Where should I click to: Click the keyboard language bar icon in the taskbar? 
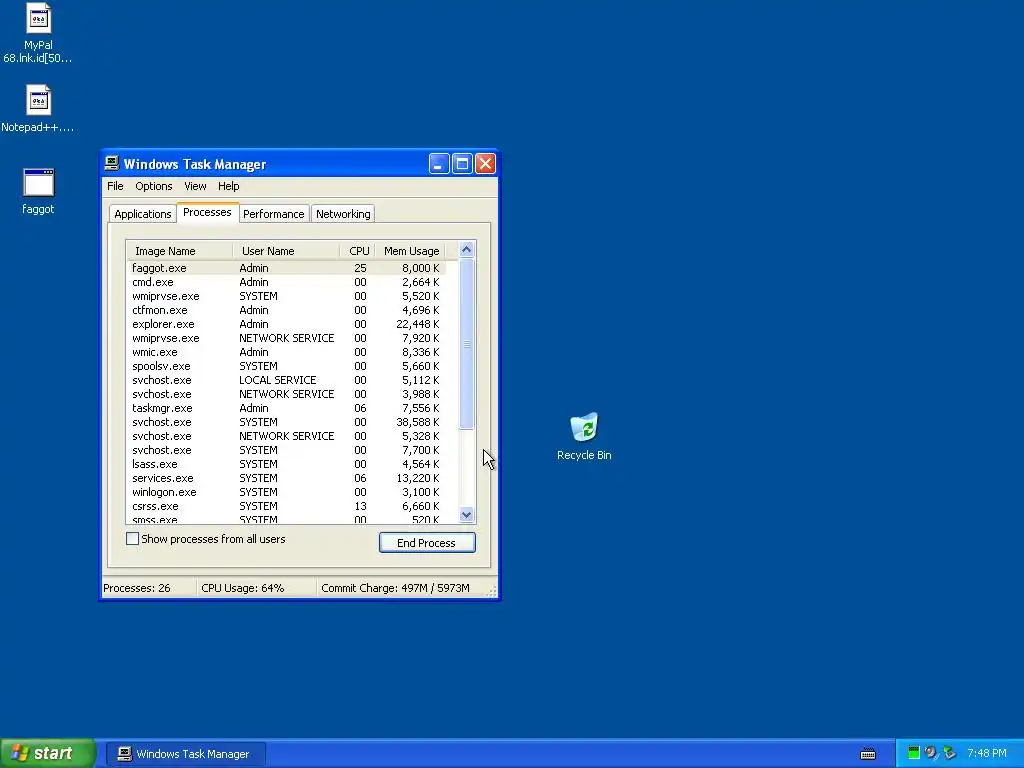click(868, 754)
